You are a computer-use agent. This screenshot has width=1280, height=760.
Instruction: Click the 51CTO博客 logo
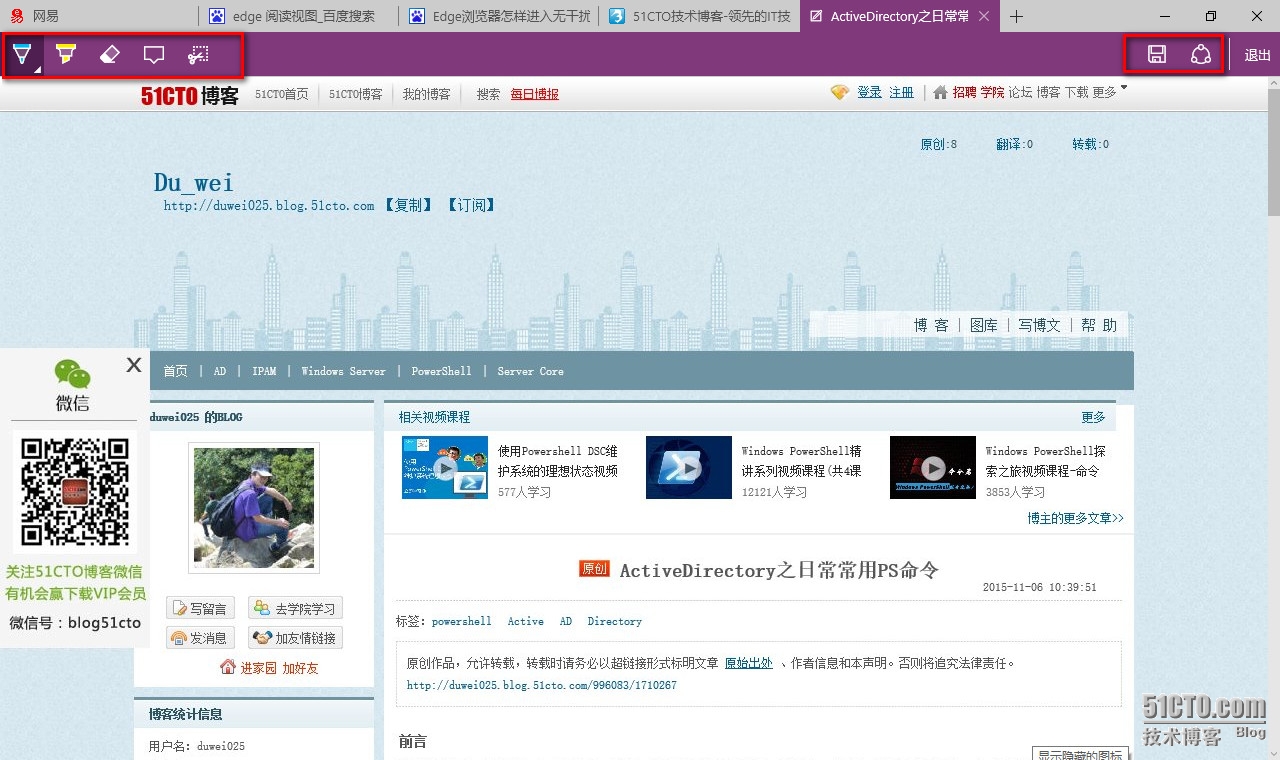pyautogui.click(x=190, y=95)
